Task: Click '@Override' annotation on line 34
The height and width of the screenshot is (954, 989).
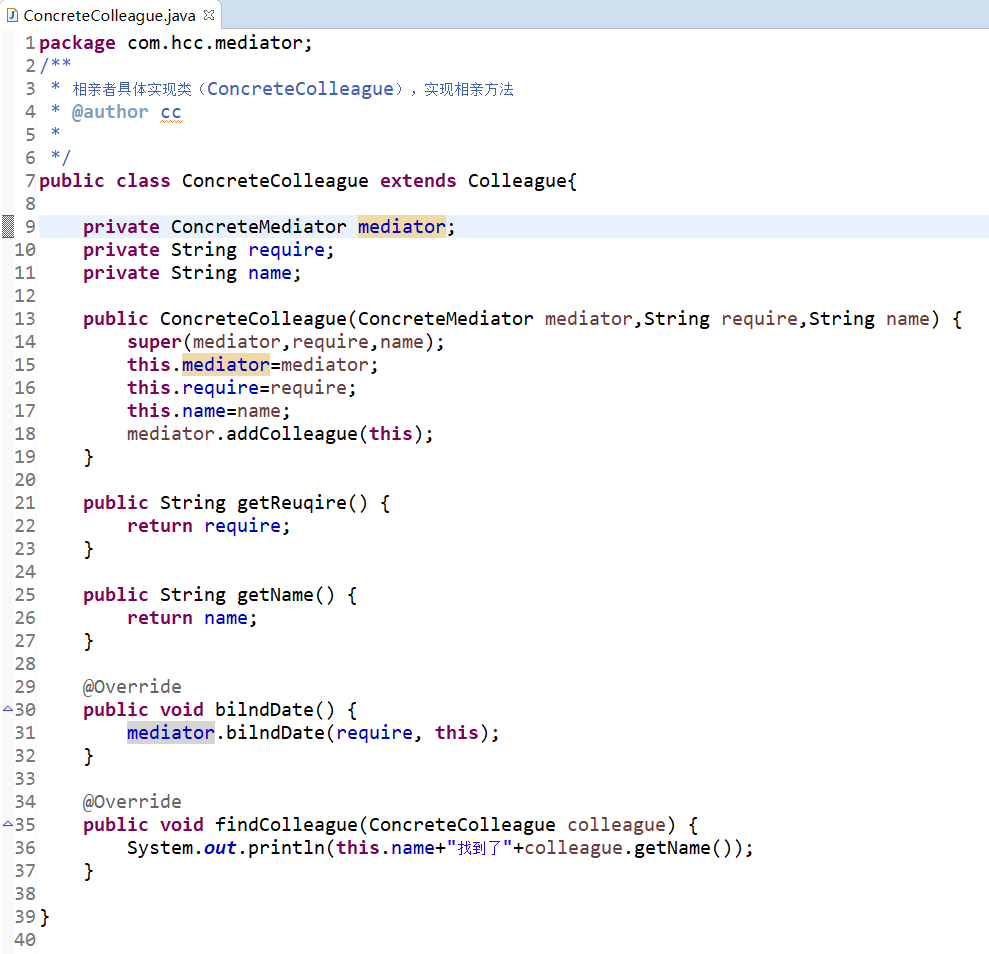Action: (132, 801)
